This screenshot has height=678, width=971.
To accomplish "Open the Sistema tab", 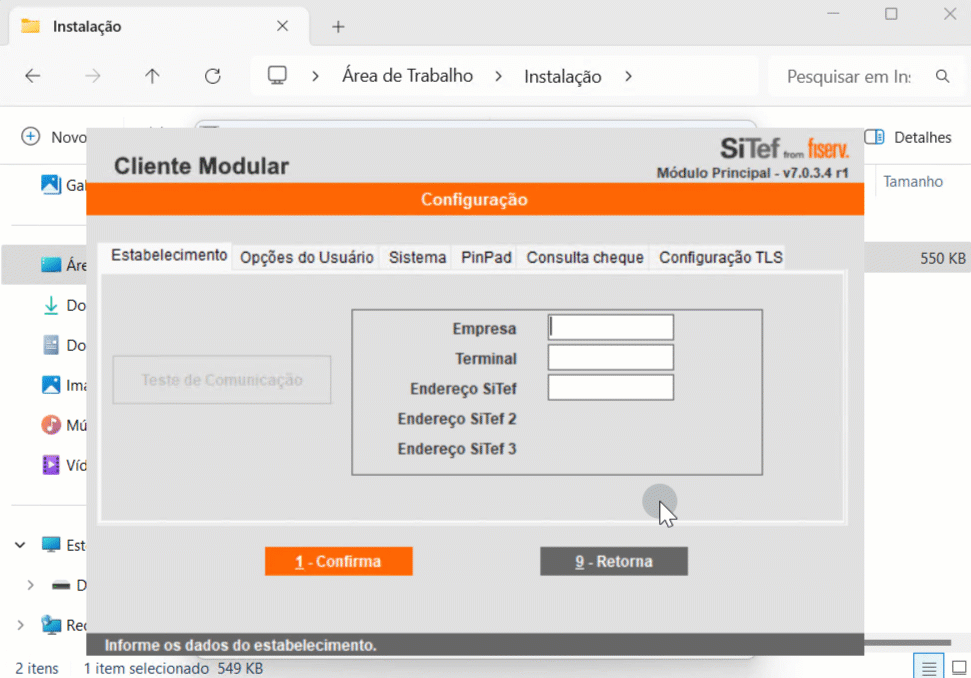I will [x=417, y=258].
